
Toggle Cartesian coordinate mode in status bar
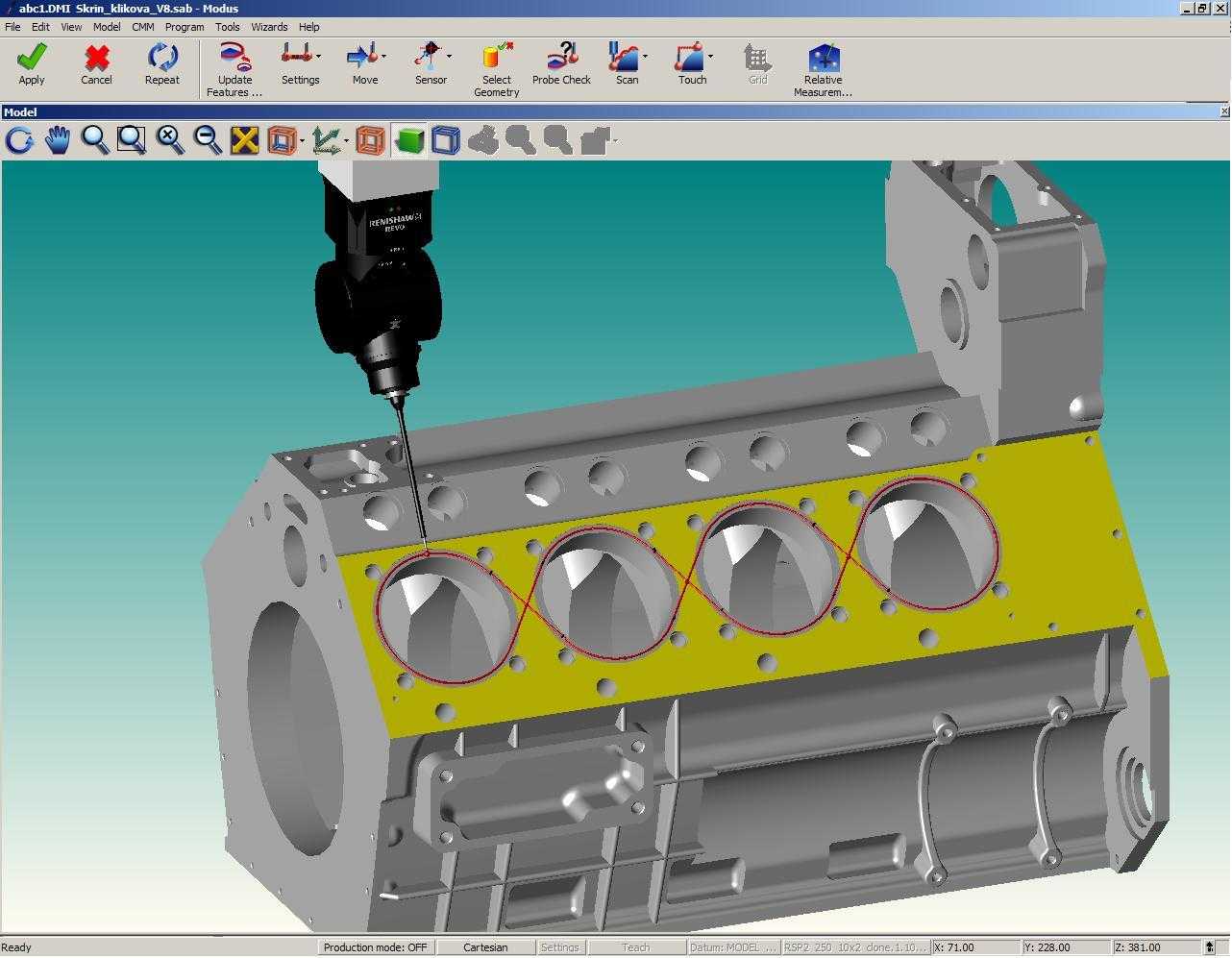click(485, 947)
